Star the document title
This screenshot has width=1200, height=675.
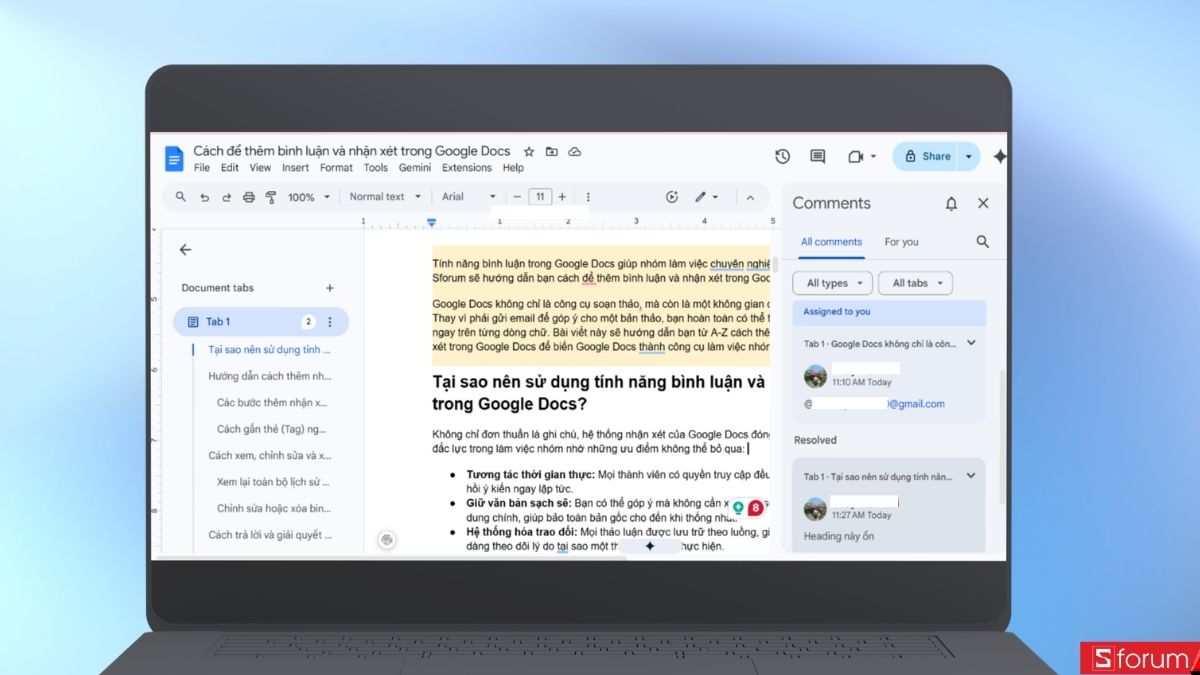(529, 152)
